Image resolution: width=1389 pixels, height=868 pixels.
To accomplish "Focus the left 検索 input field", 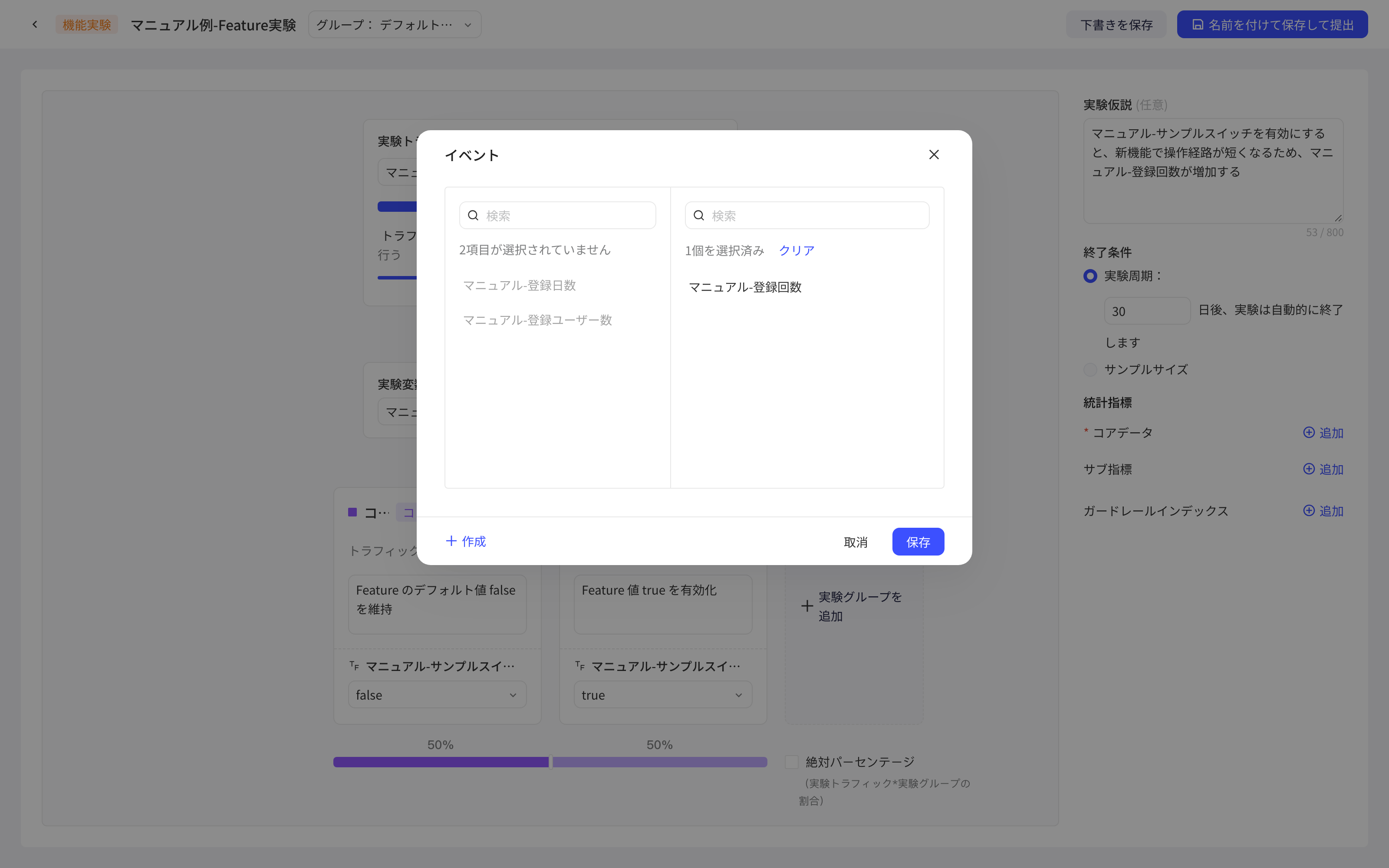I will pos(557,215).
